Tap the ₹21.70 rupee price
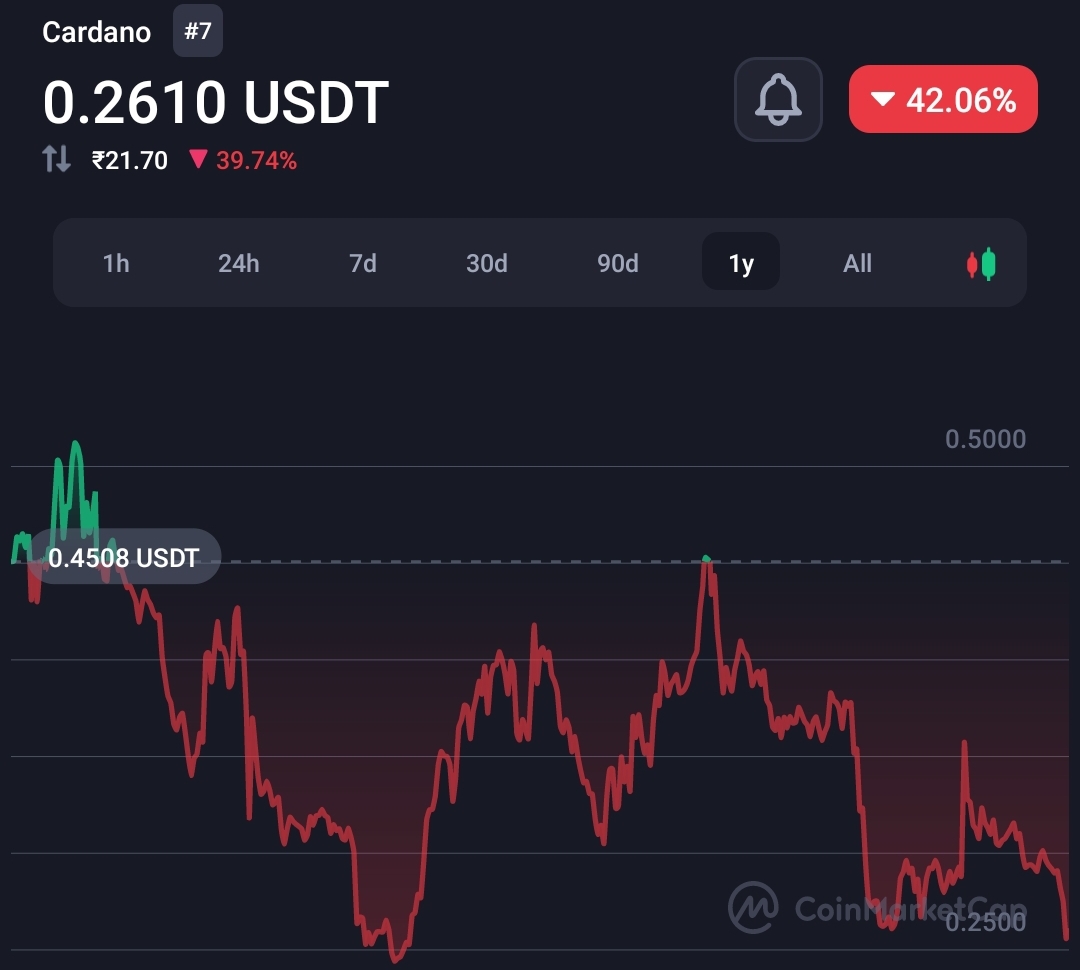Viewport: 1080px width, 970px height. click(129, 161)
